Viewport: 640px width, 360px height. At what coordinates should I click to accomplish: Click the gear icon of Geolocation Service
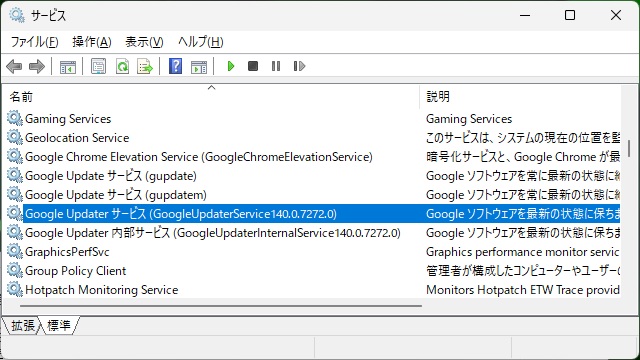click(x=15, y=138)
